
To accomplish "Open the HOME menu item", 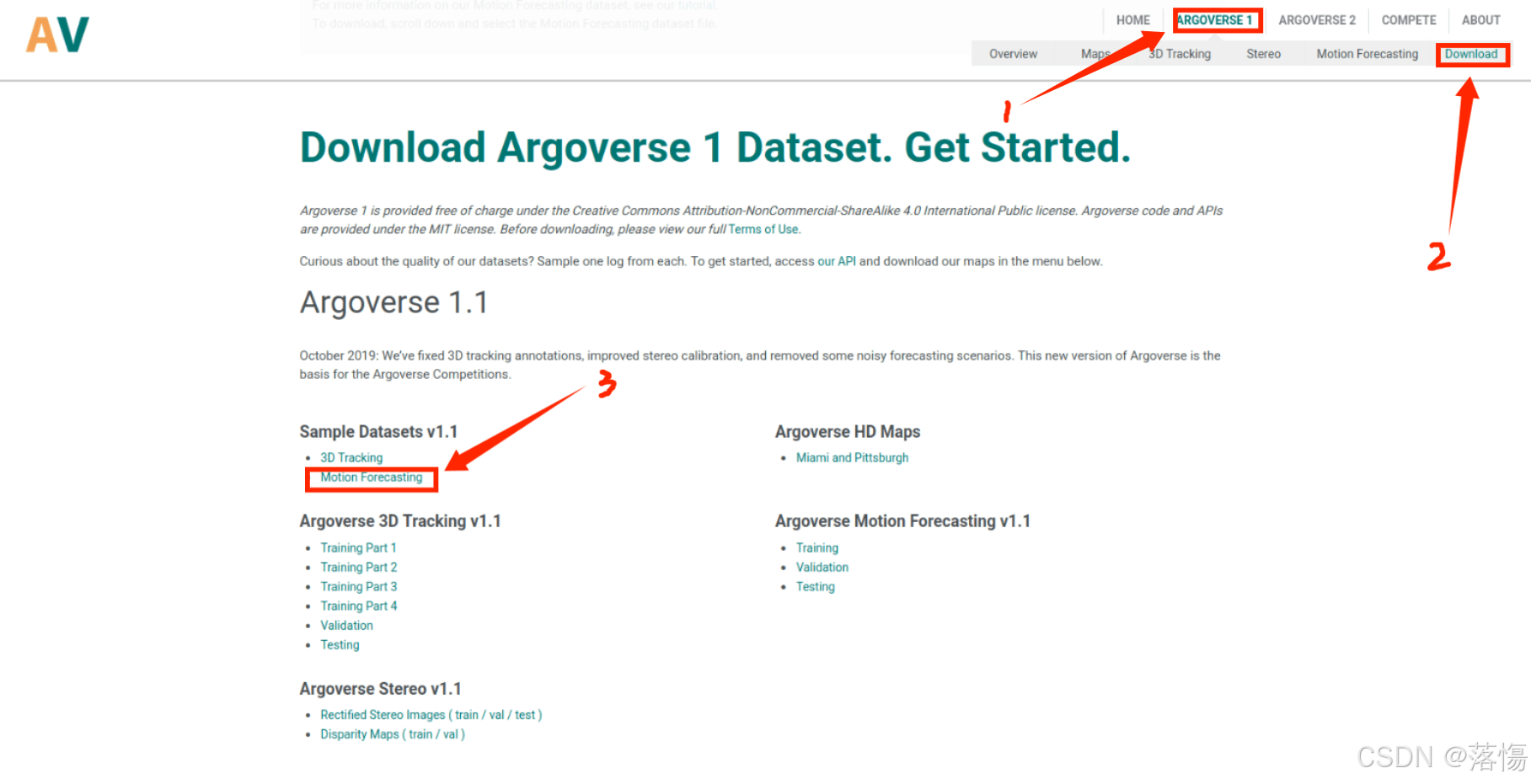I will pyautogui.click(x=1132, y=20).
